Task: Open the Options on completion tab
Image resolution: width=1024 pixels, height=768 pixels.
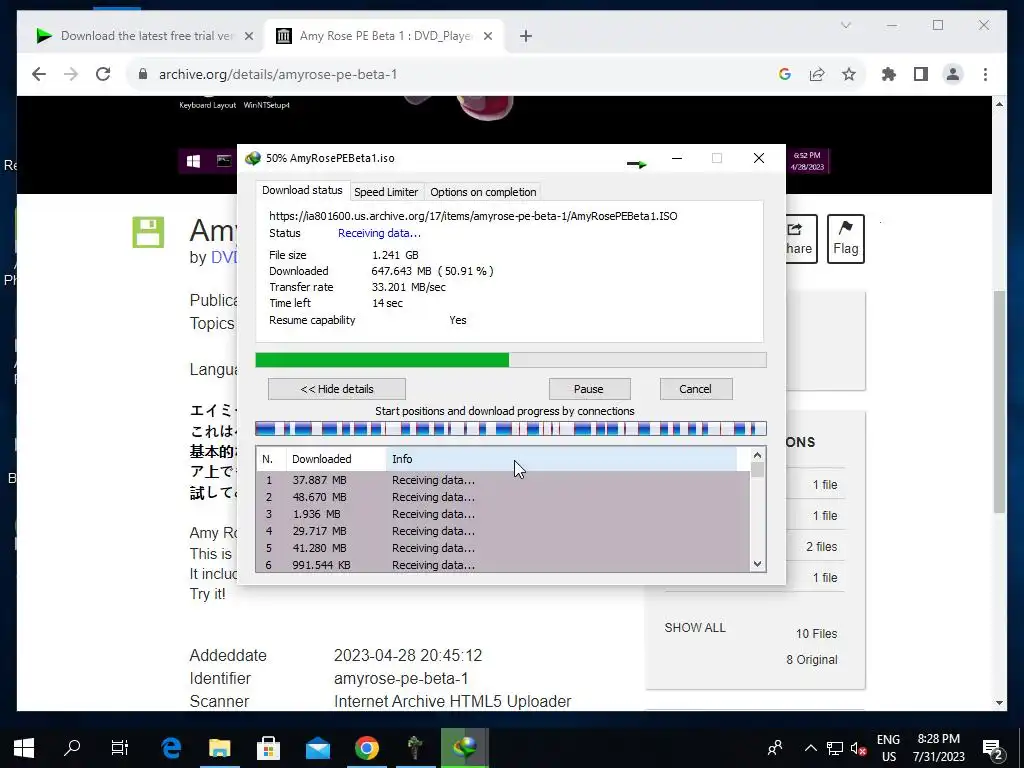Action: point(483,192)
